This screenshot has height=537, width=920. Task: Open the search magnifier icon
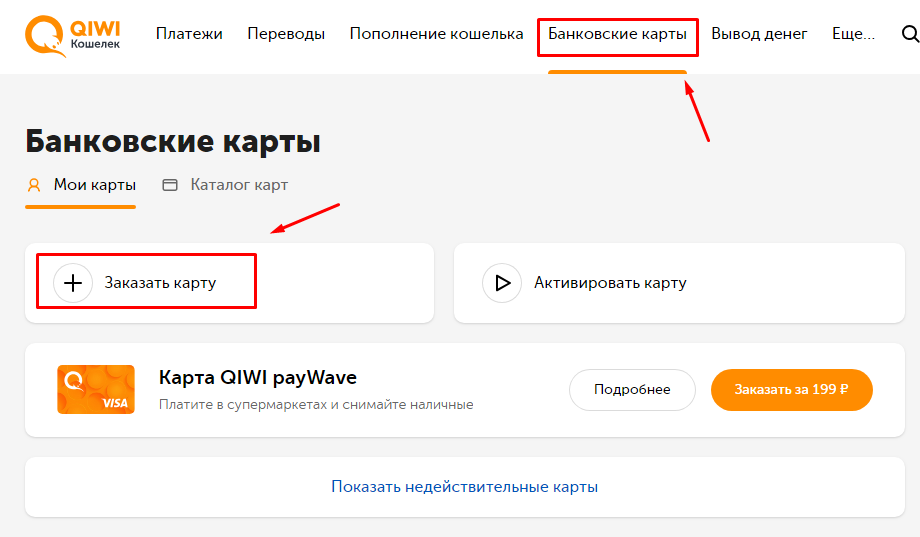click(910, 34)
